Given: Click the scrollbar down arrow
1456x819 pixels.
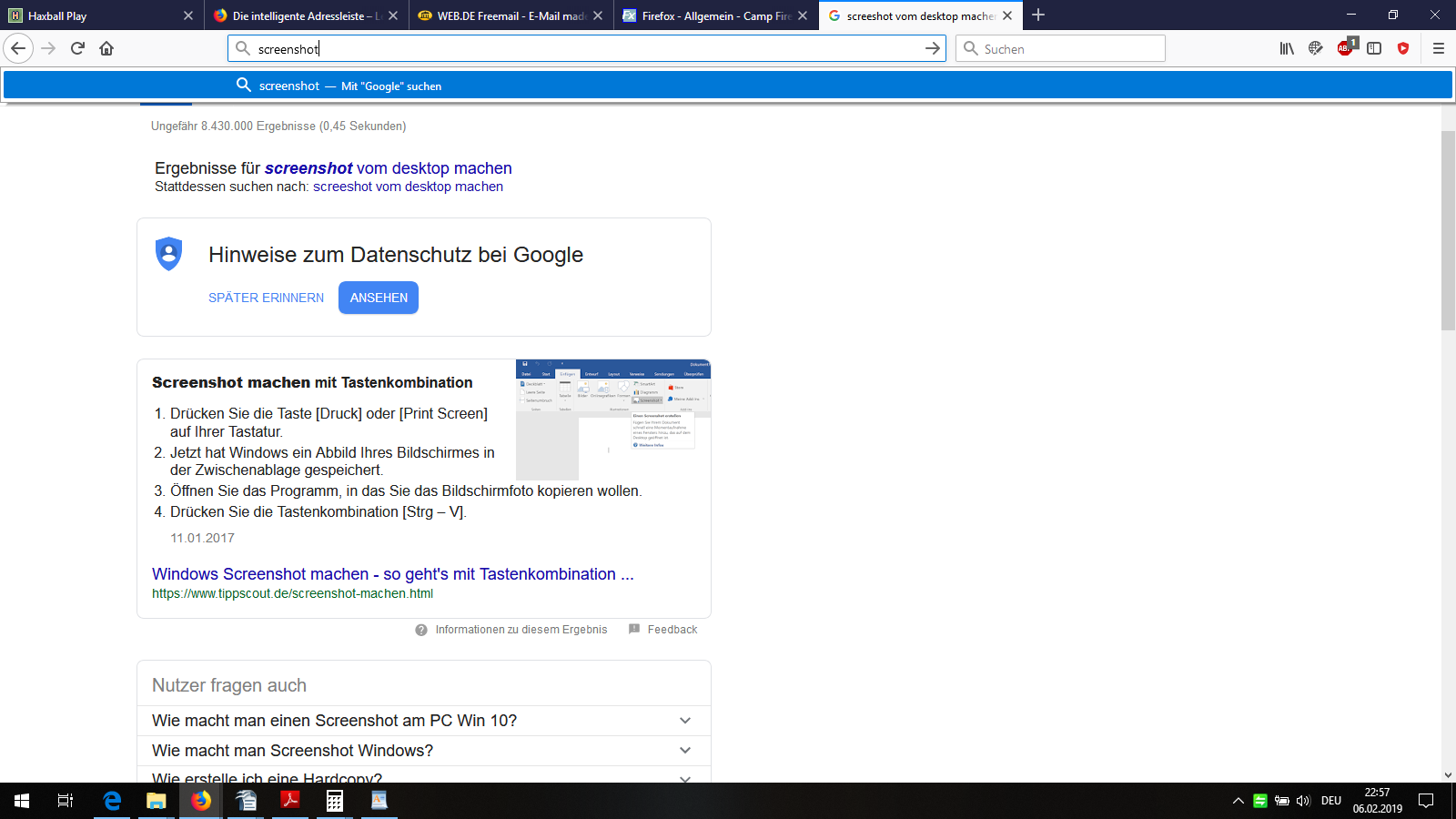Looking at the screenshot, I should pos(1449,775).
